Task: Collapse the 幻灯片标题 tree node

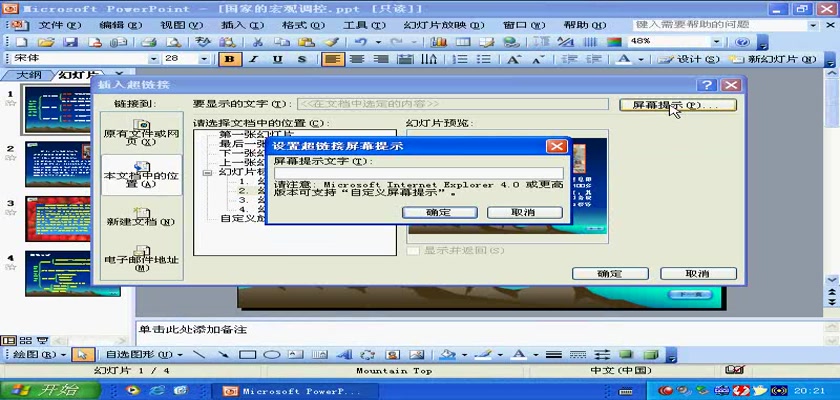Action: coord(207,172)
